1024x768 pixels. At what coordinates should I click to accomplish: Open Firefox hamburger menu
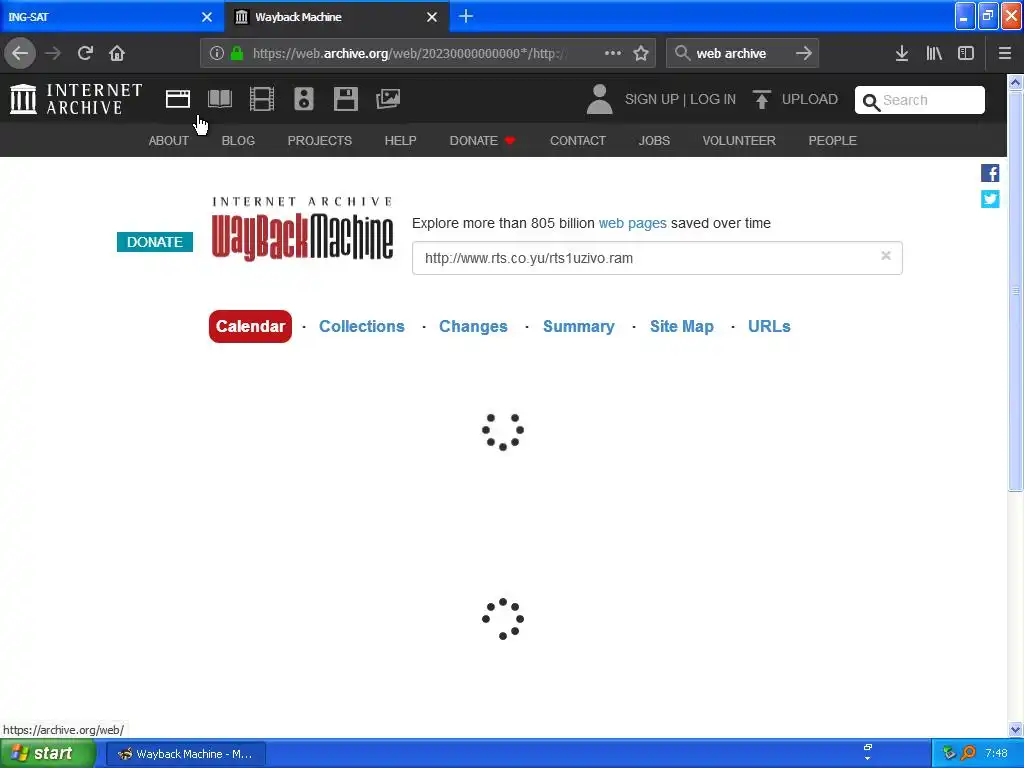pos(1005,54)
